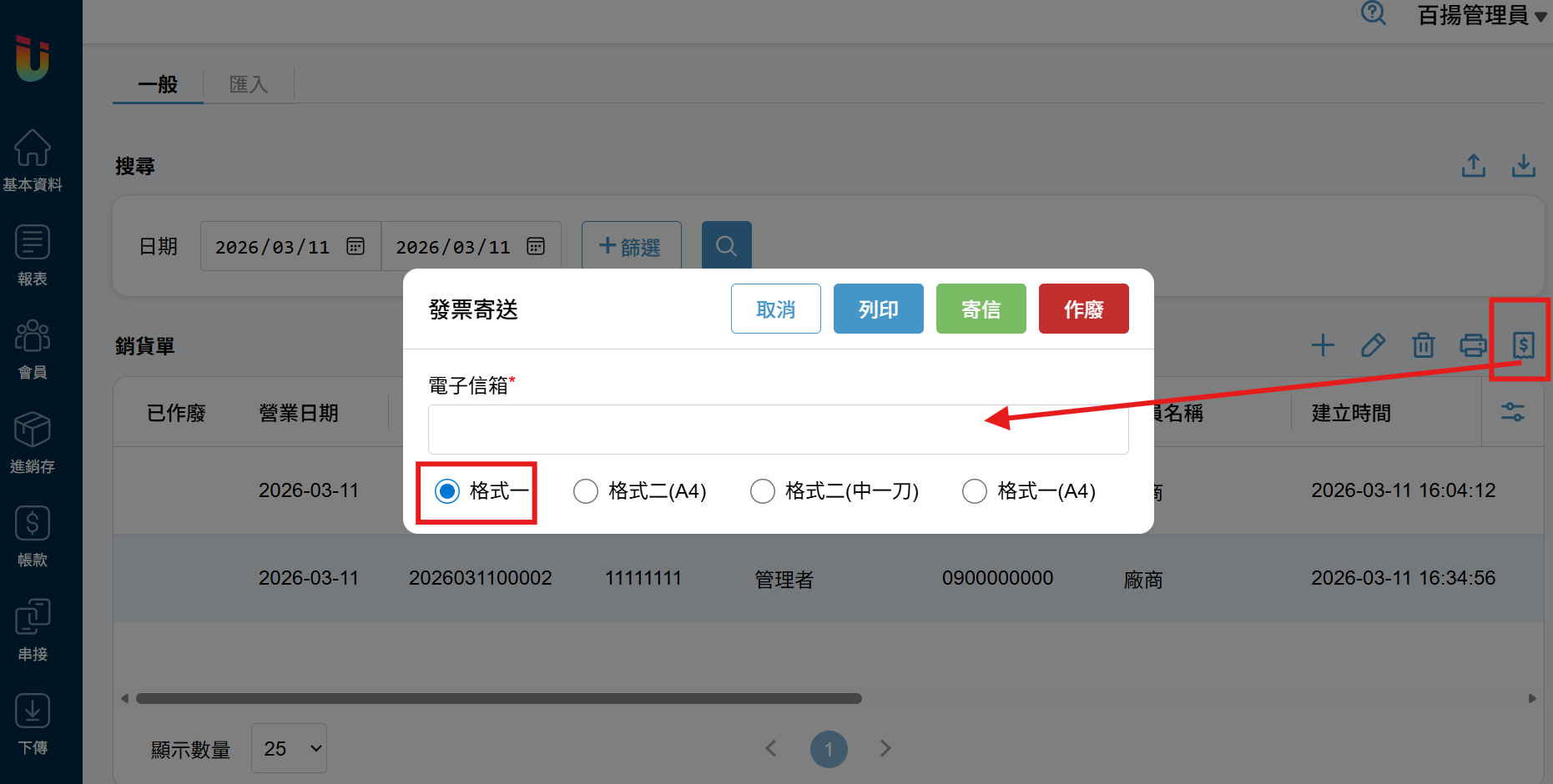1553x784 pixels.
Task: Expand the 顯示數量 page size dropdown
Action: coord(289,748)
